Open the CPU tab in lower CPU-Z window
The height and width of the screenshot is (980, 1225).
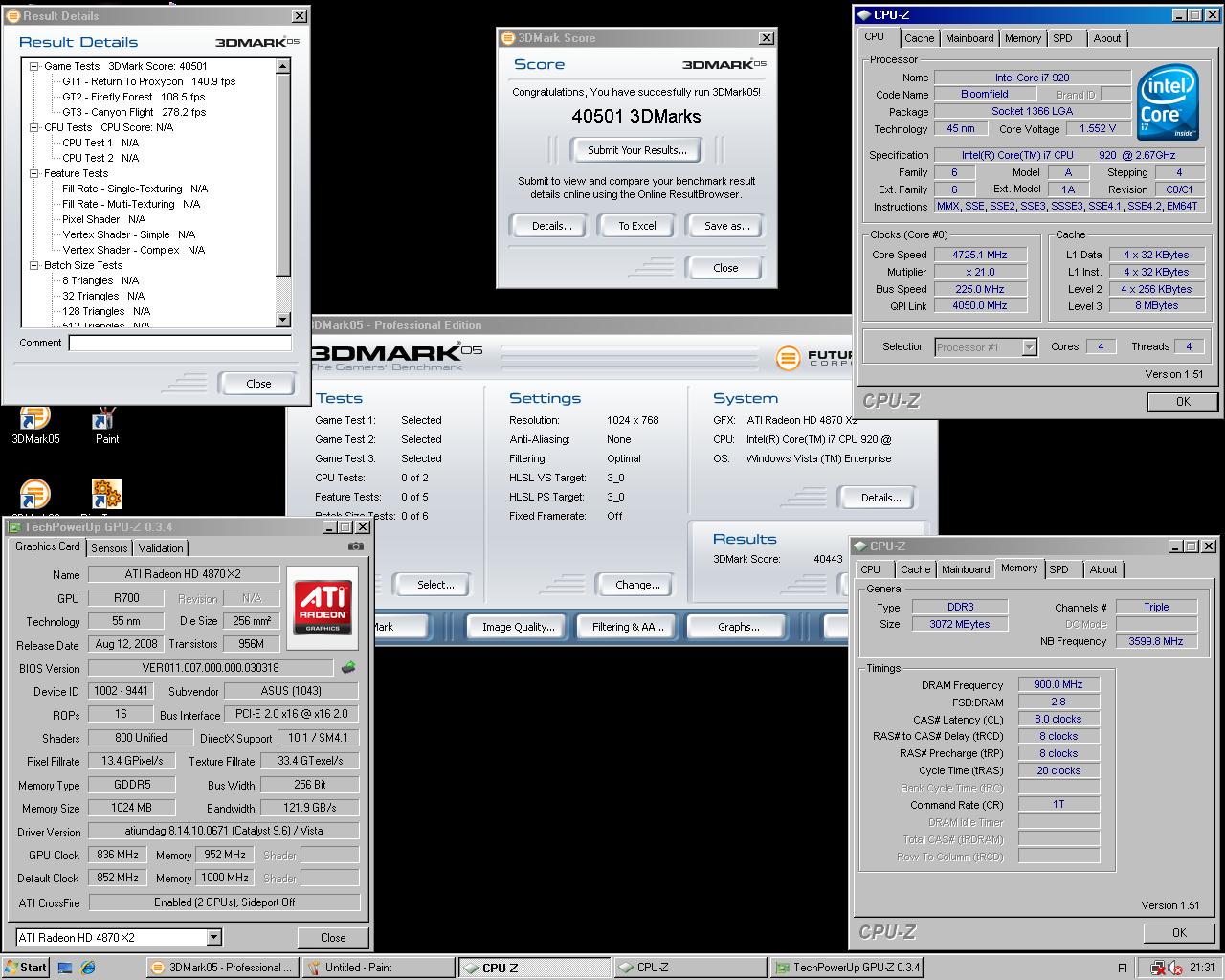pos(871,569)
